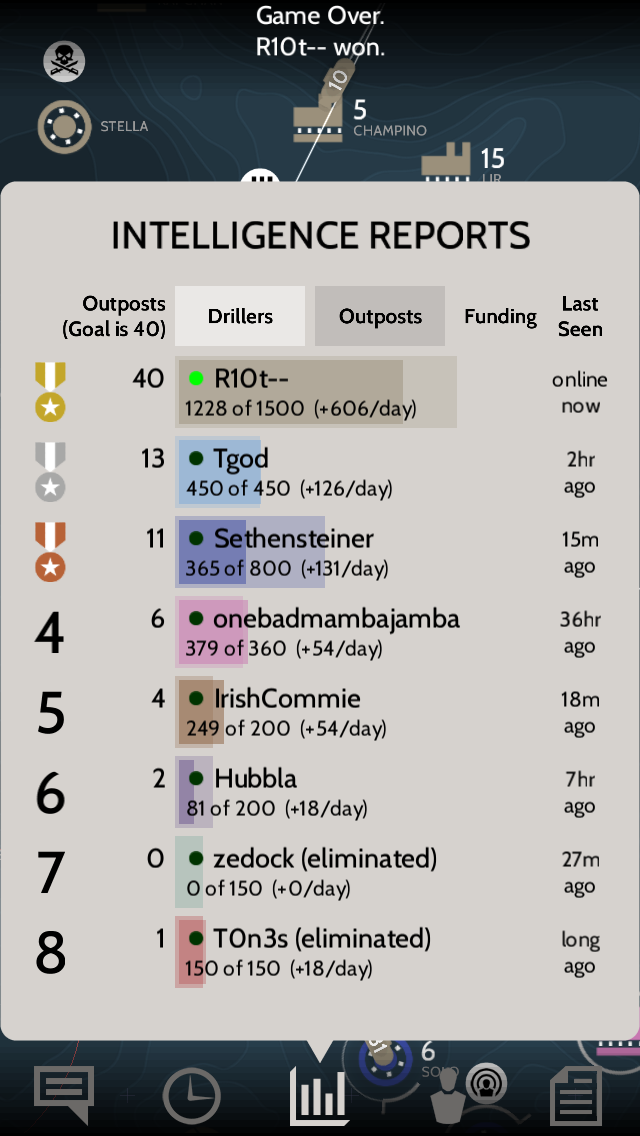The height and width of the screenshot is (1136, 640).
Task: Click Sethensteiner's drillers progress bar
Action: 251,552
